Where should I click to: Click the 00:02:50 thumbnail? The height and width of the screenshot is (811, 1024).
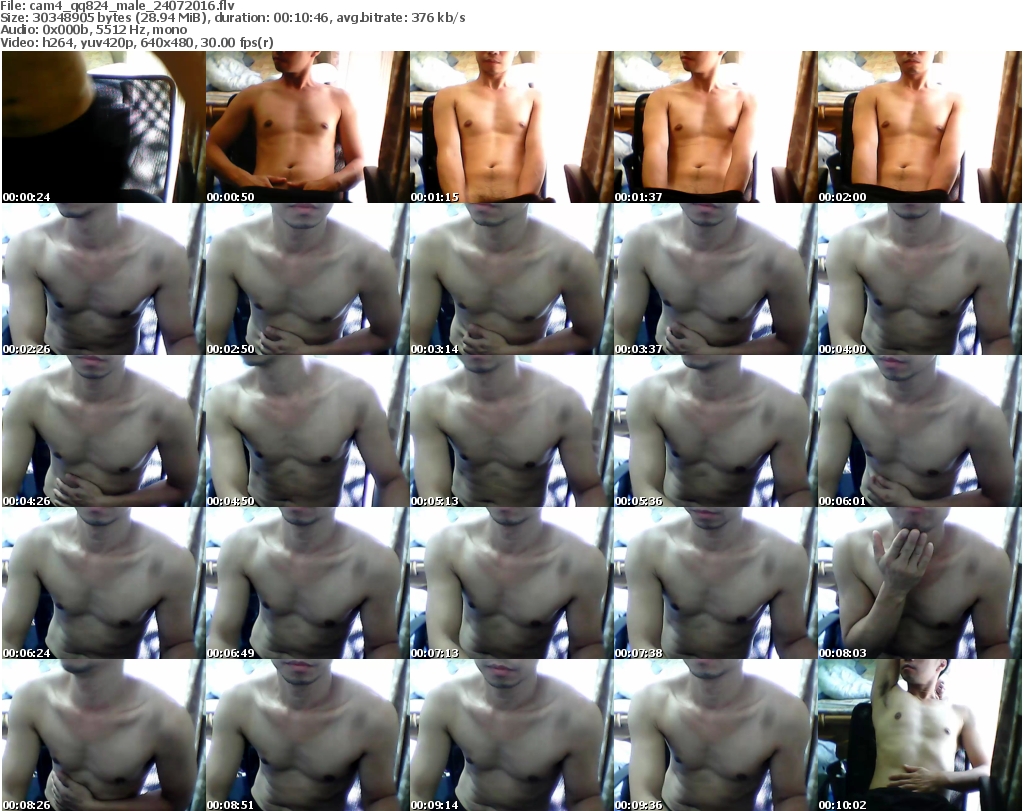(x=308, y=279)
